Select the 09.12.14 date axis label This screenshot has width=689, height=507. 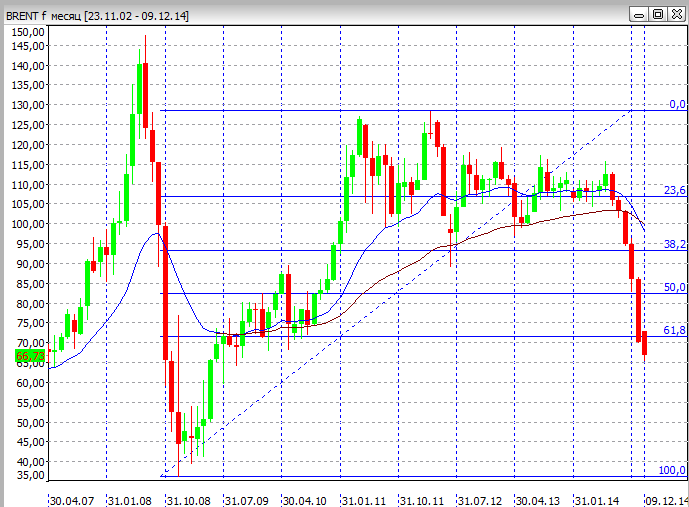coord(665,499)
